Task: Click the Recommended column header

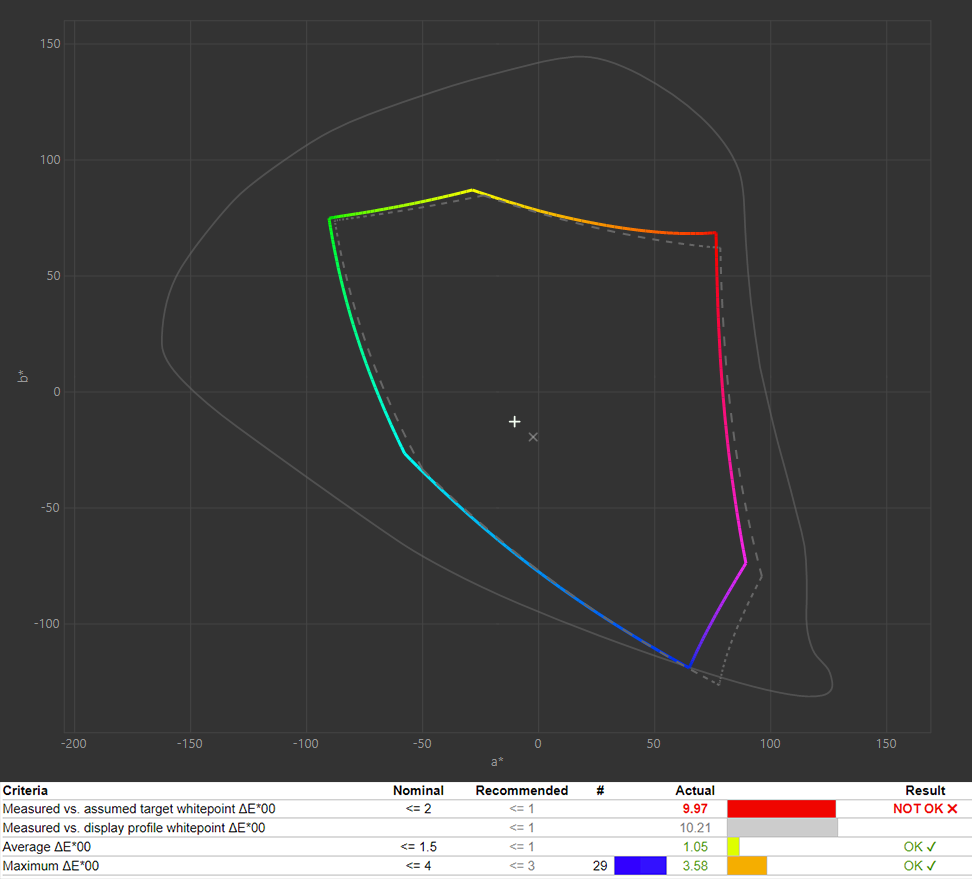Action: click(521, 790)
